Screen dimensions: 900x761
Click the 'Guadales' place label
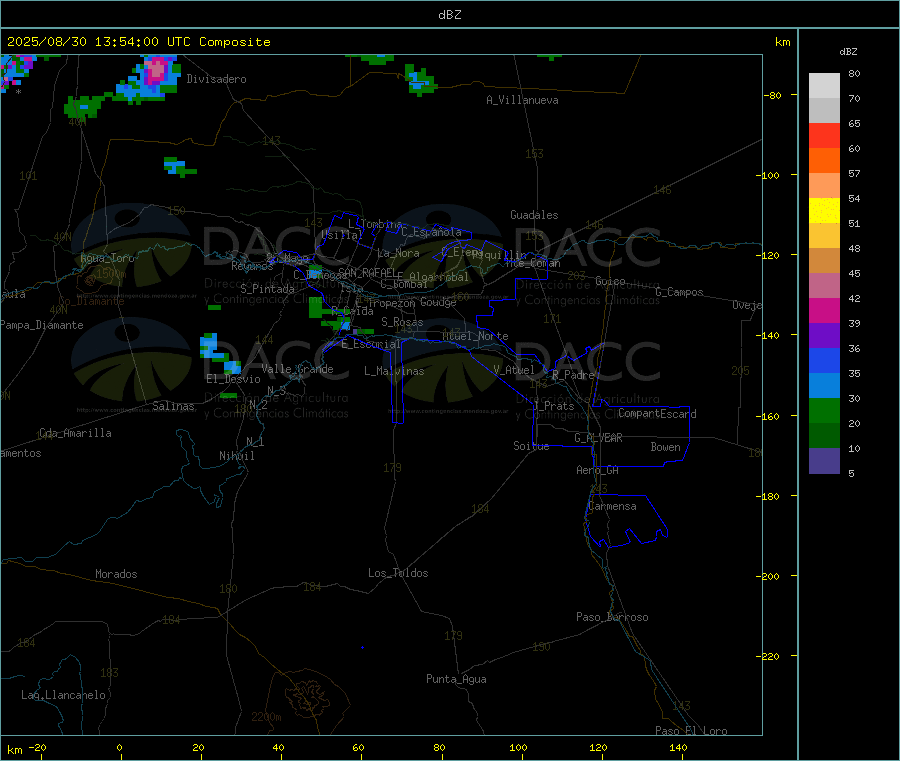coord(534,215)
